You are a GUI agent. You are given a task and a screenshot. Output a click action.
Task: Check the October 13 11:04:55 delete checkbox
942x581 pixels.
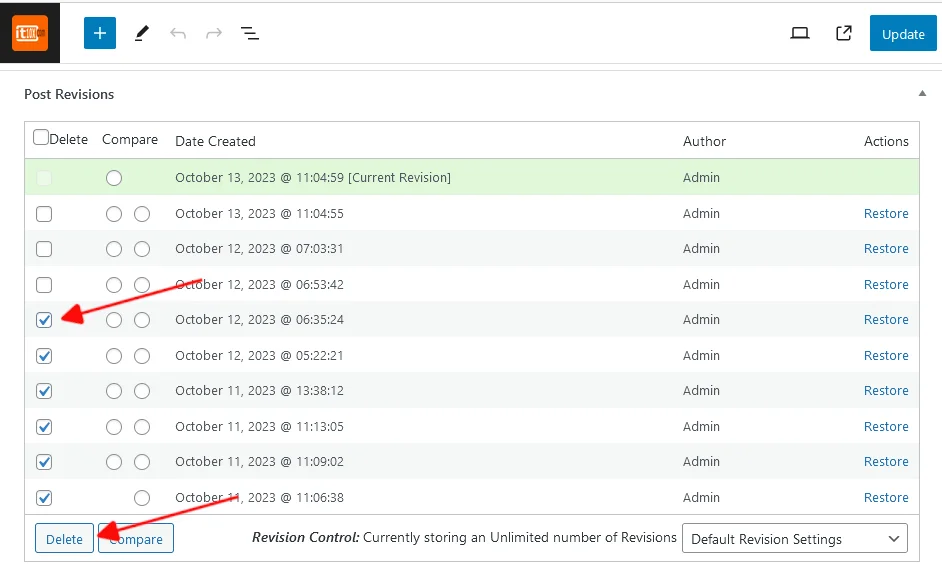[x=44, y=214]
